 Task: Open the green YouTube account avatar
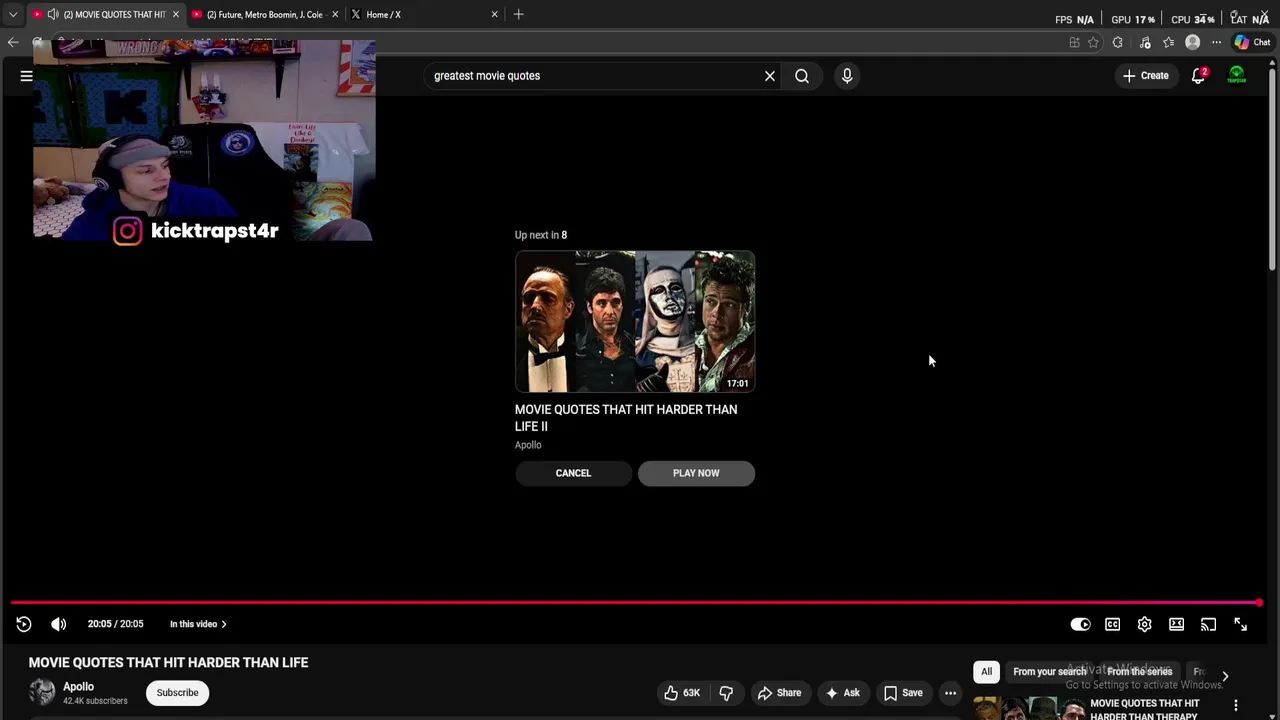1237,76
